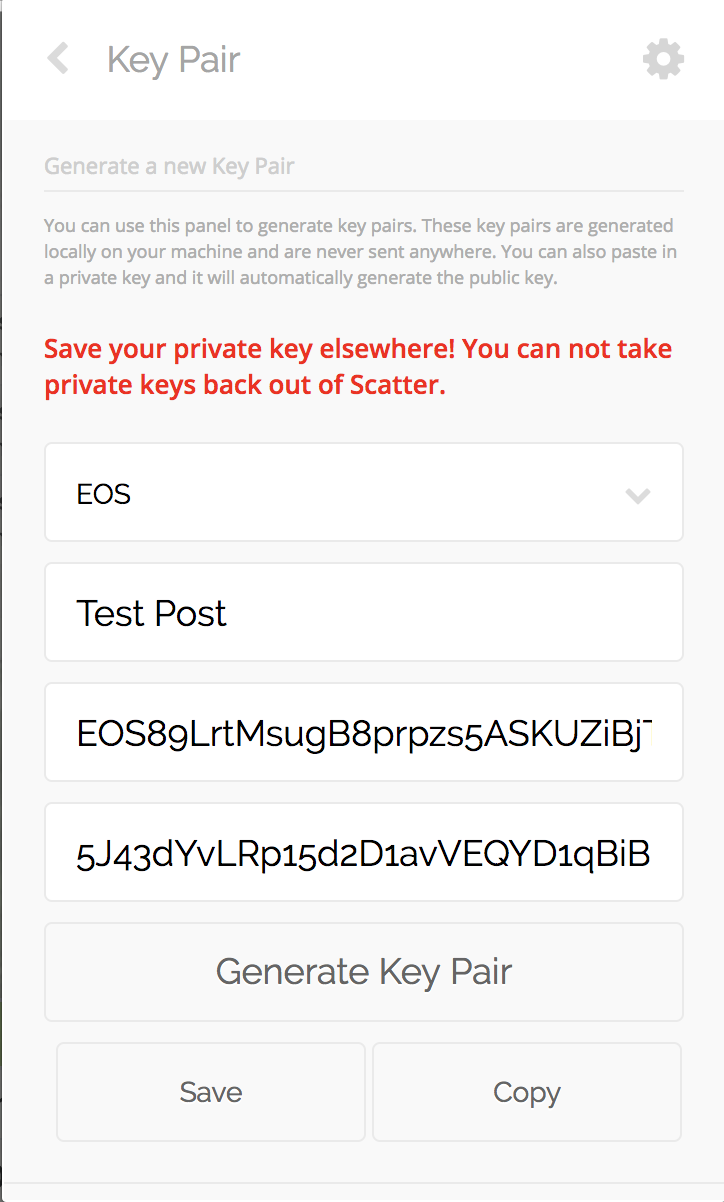
Task: Click the empty right end of the name field
Action: click(560, 612)
